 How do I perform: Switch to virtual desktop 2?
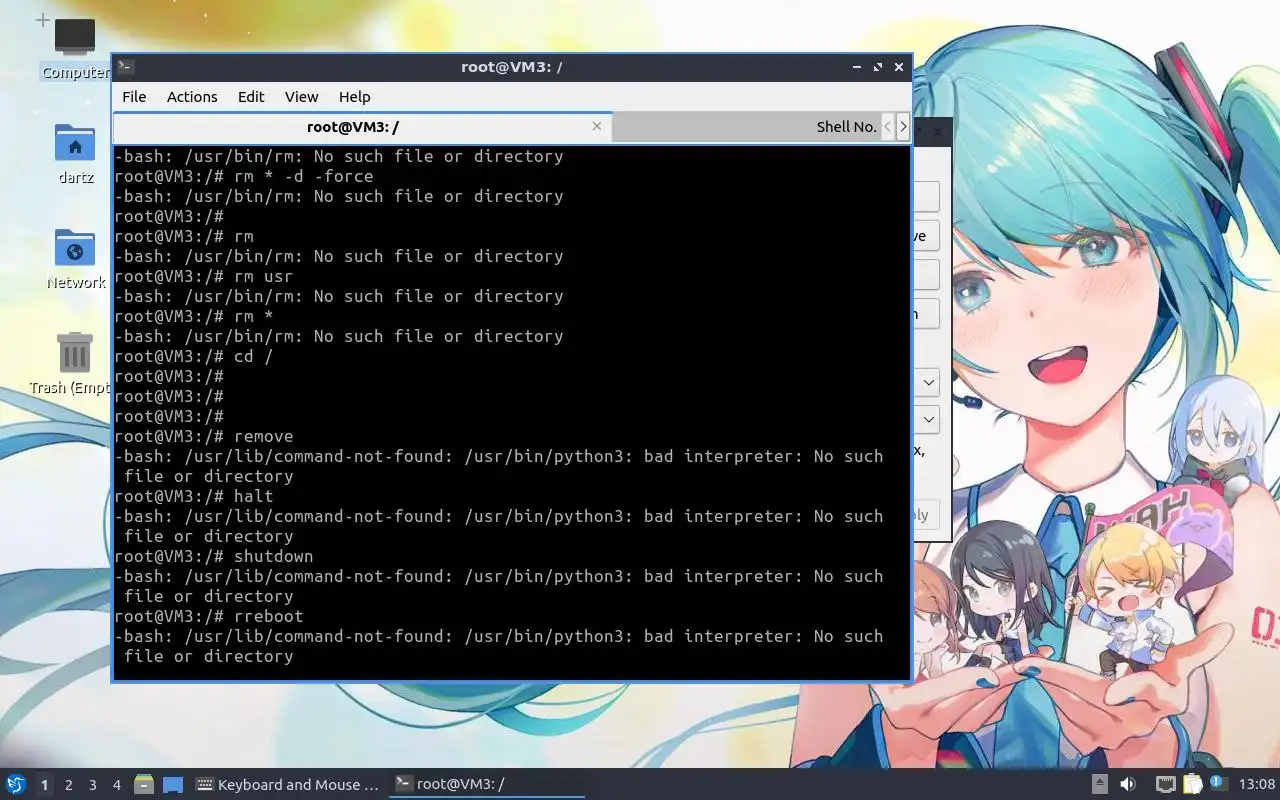(68, 784)
